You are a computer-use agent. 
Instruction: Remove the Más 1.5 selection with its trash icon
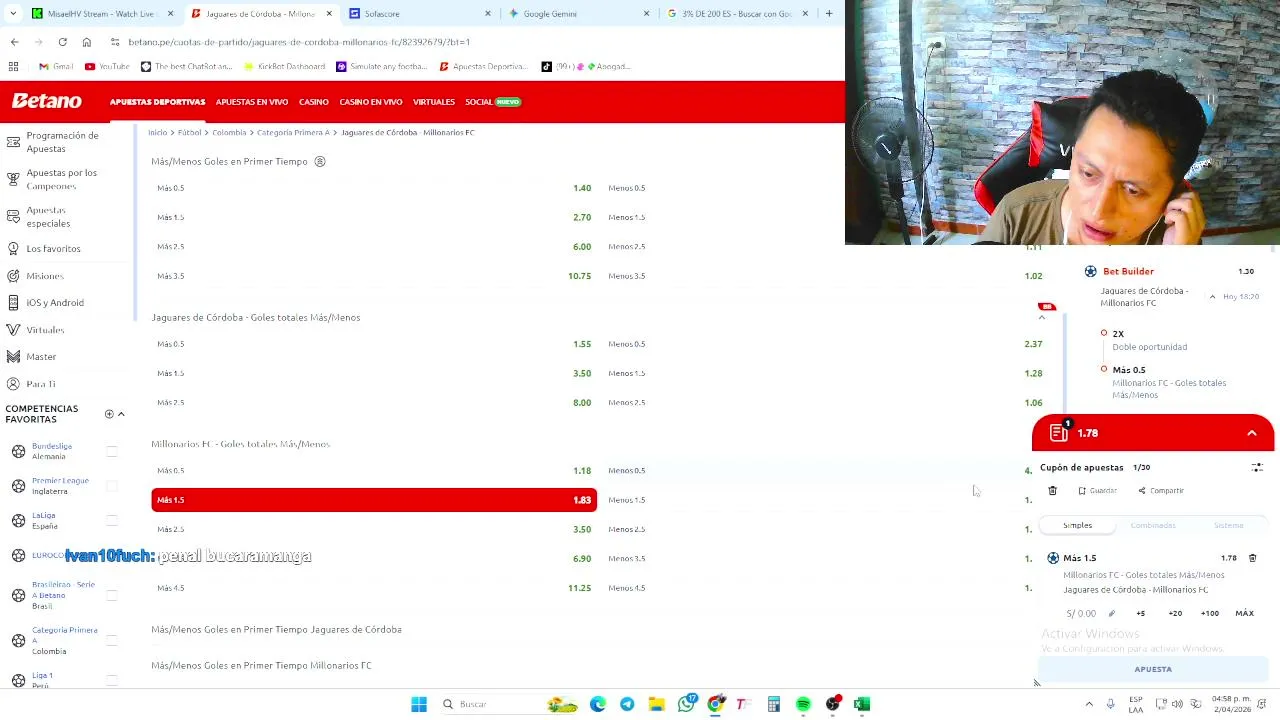1252,558
